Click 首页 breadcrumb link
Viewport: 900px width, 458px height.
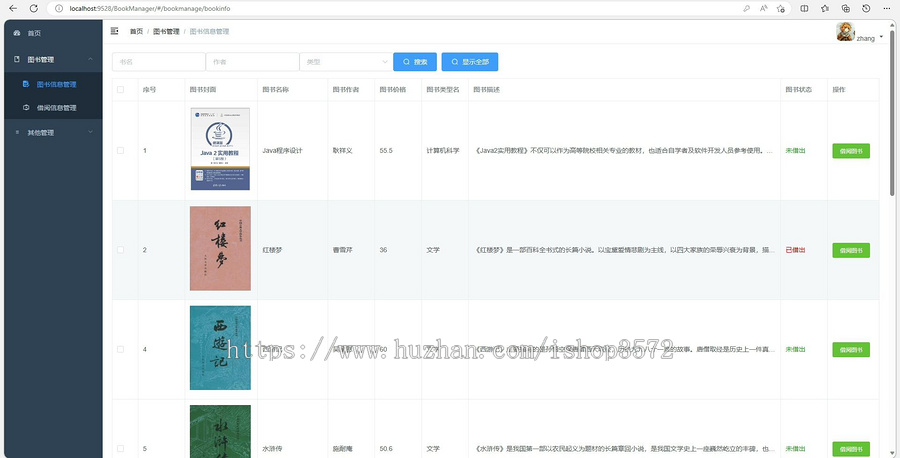click(136, 32)
